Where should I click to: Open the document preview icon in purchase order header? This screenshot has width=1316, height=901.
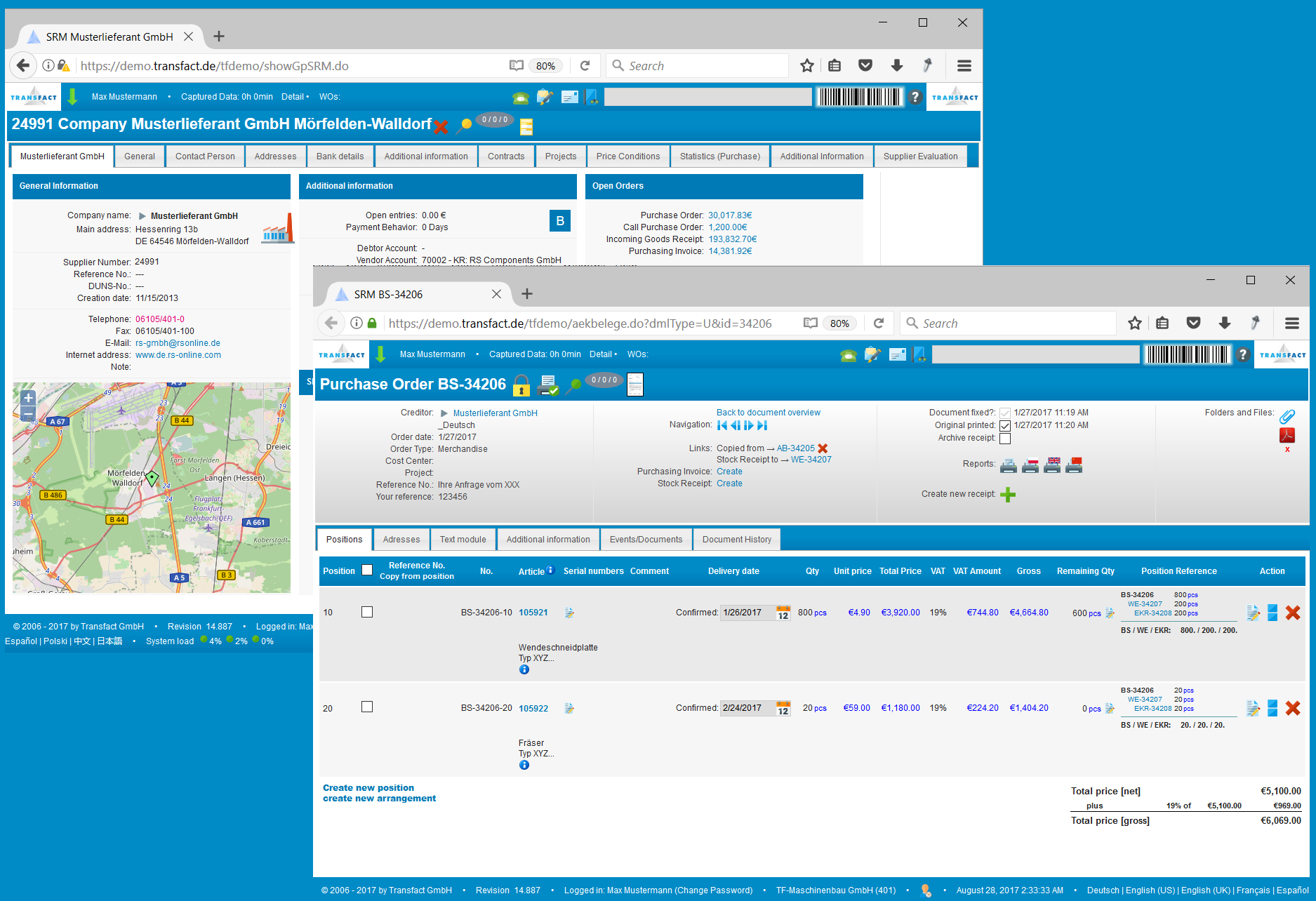(x=634, y=385)
